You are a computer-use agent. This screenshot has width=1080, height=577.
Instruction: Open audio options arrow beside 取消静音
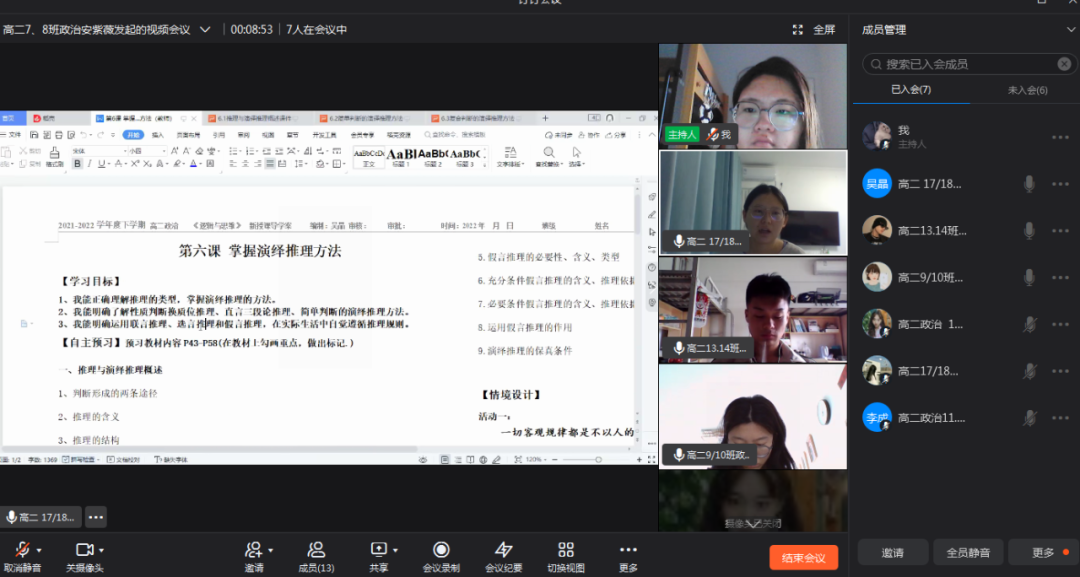coord(40,548)
